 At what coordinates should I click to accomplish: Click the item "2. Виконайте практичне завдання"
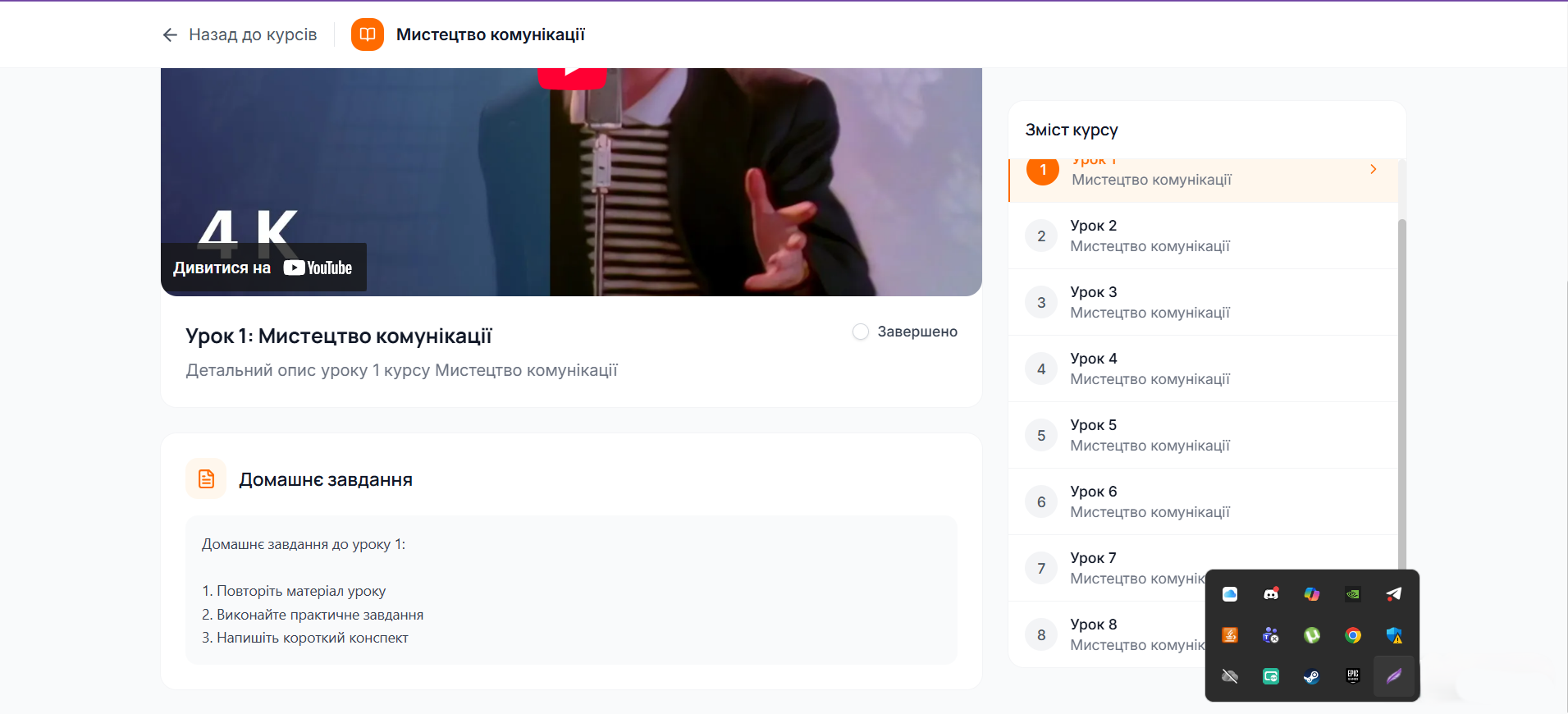click(313, 615)
